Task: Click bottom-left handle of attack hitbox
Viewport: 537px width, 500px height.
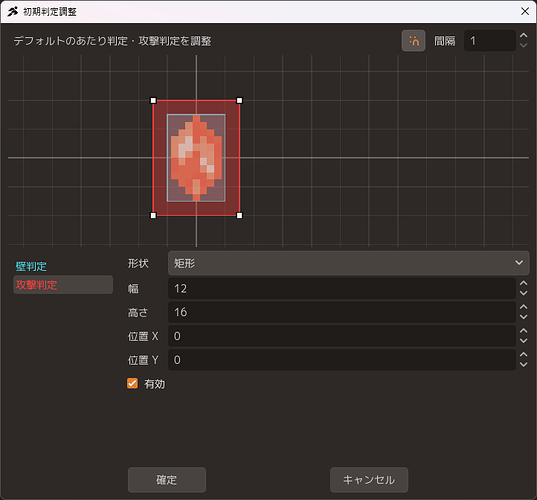Action: click(153, 215)
